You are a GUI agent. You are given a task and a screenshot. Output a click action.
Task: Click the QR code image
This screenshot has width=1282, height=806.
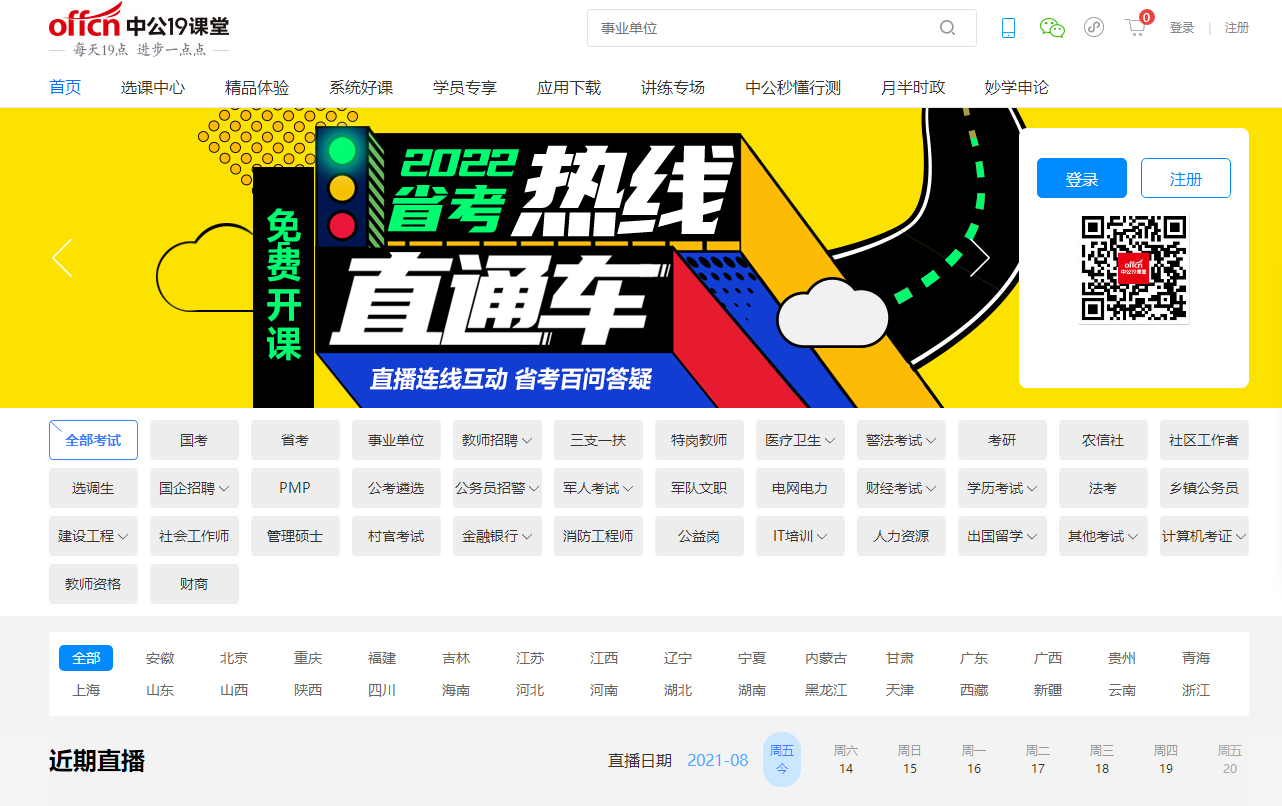[1134, 268]
